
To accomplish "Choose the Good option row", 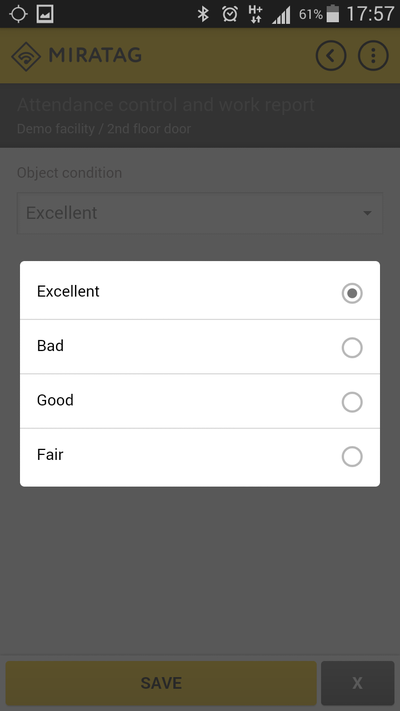I will 200,401.
